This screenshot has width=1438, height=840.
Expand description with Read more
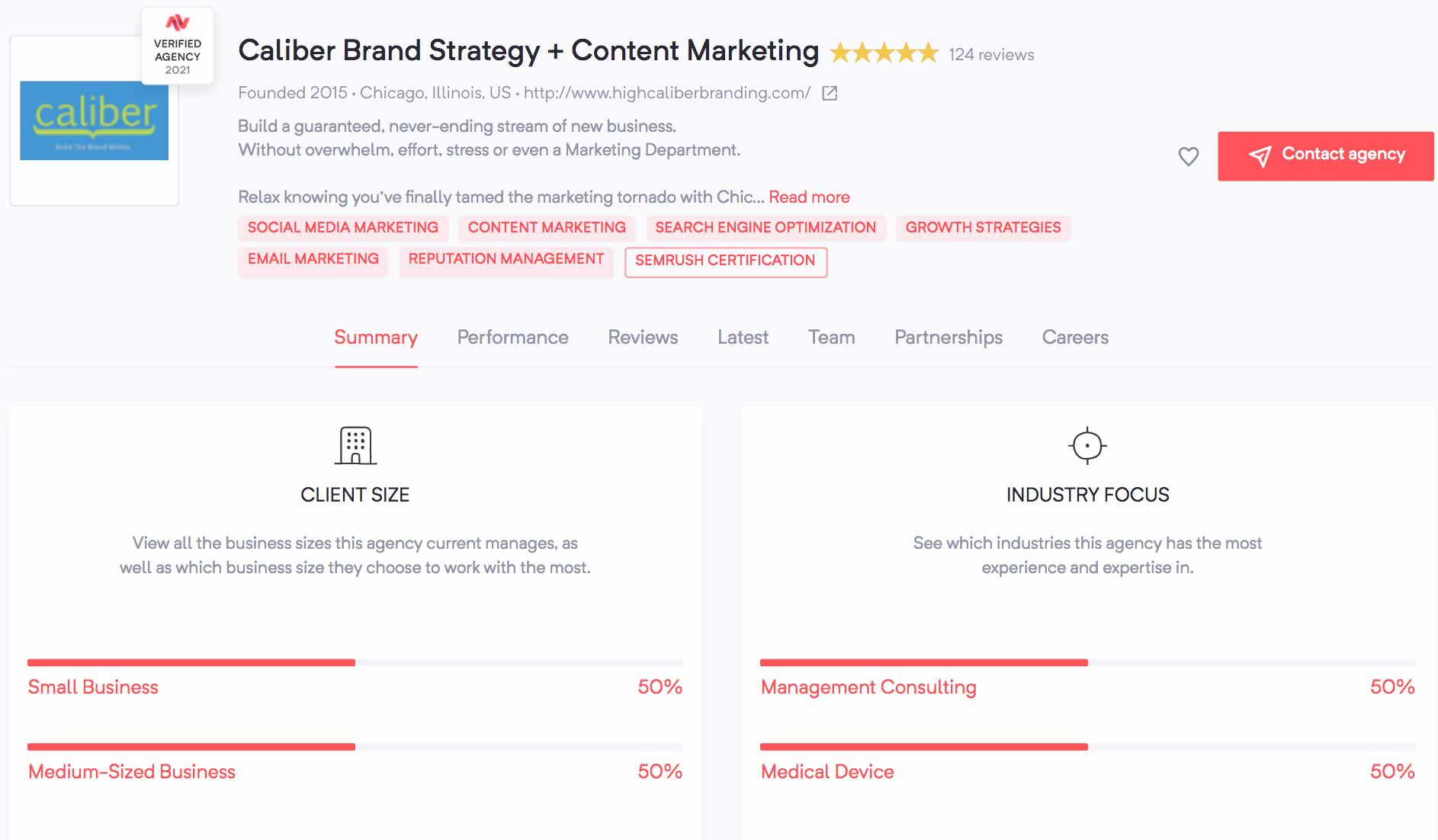[x=809, y=197]
